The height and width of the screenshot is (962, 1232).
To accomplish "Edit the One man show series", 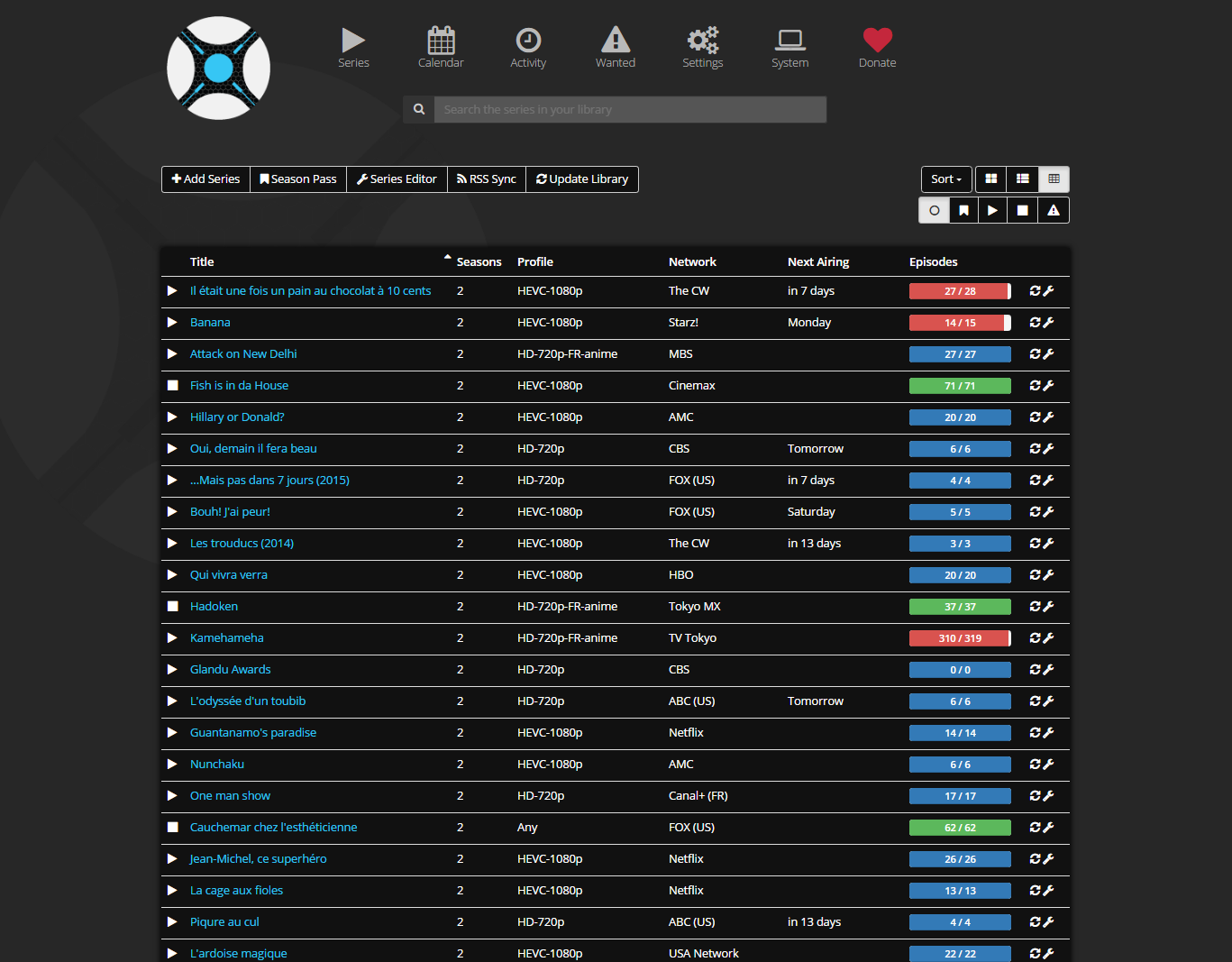I will [1048, 796].
